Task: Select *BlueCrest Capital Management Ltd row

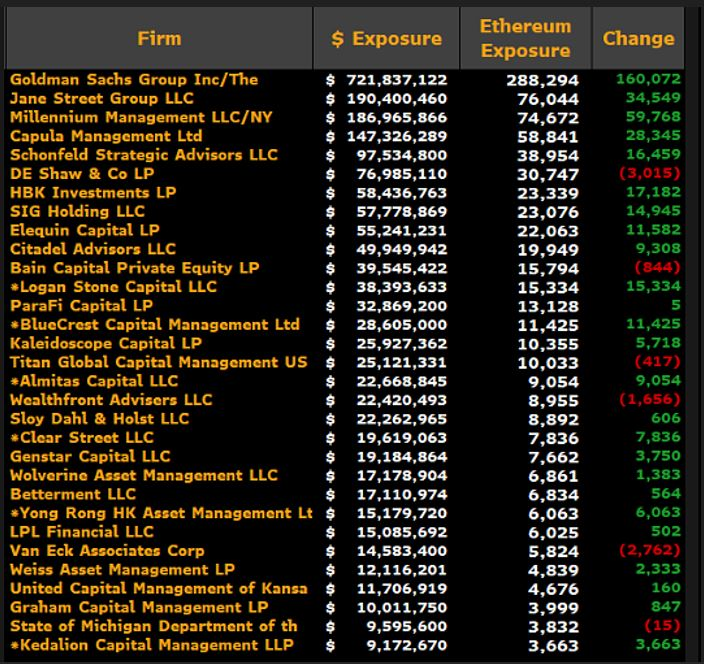Action: (x=155, y=324)
